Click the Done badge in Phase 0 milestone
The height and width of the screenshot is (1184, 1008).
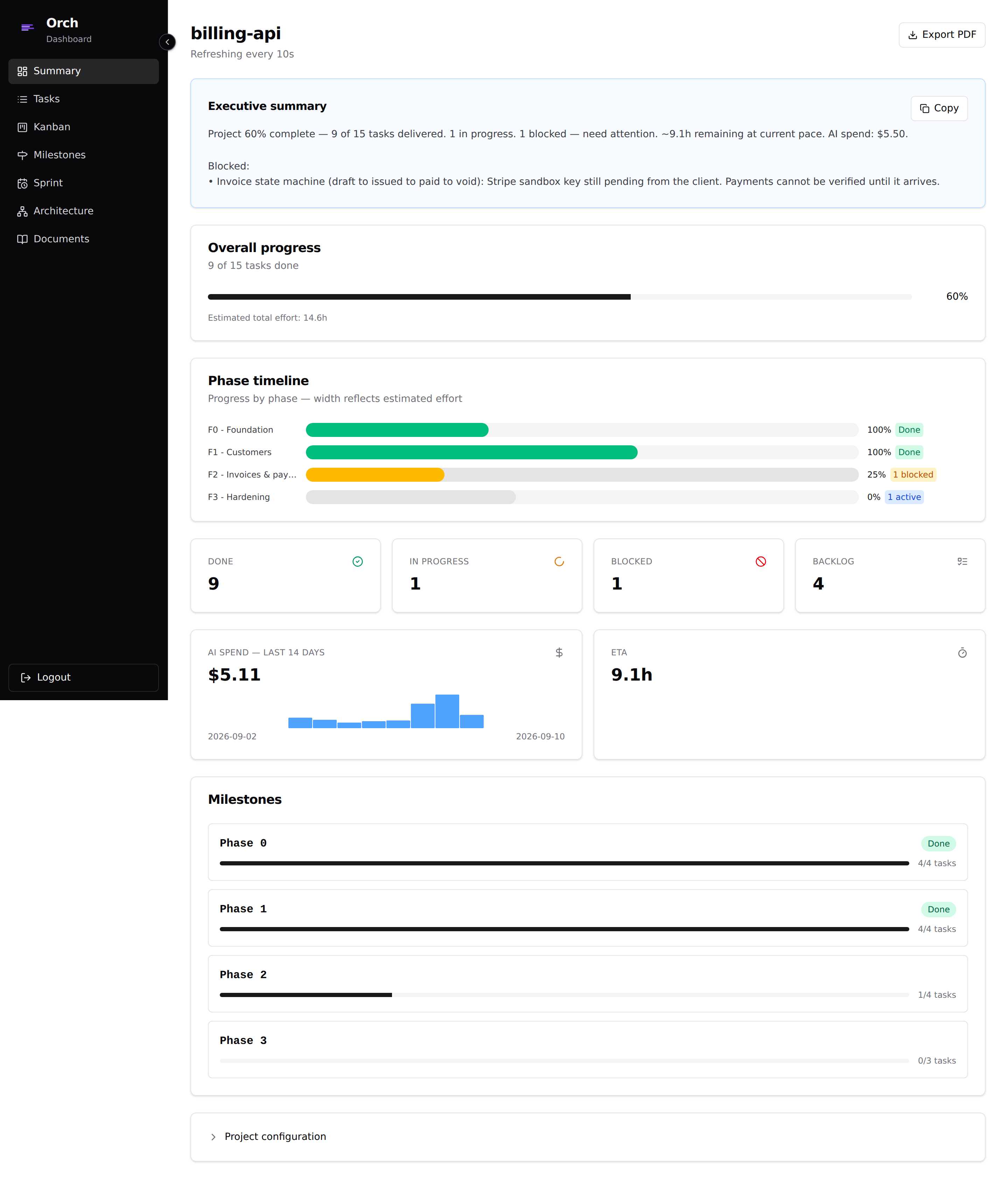pos(938,844)
